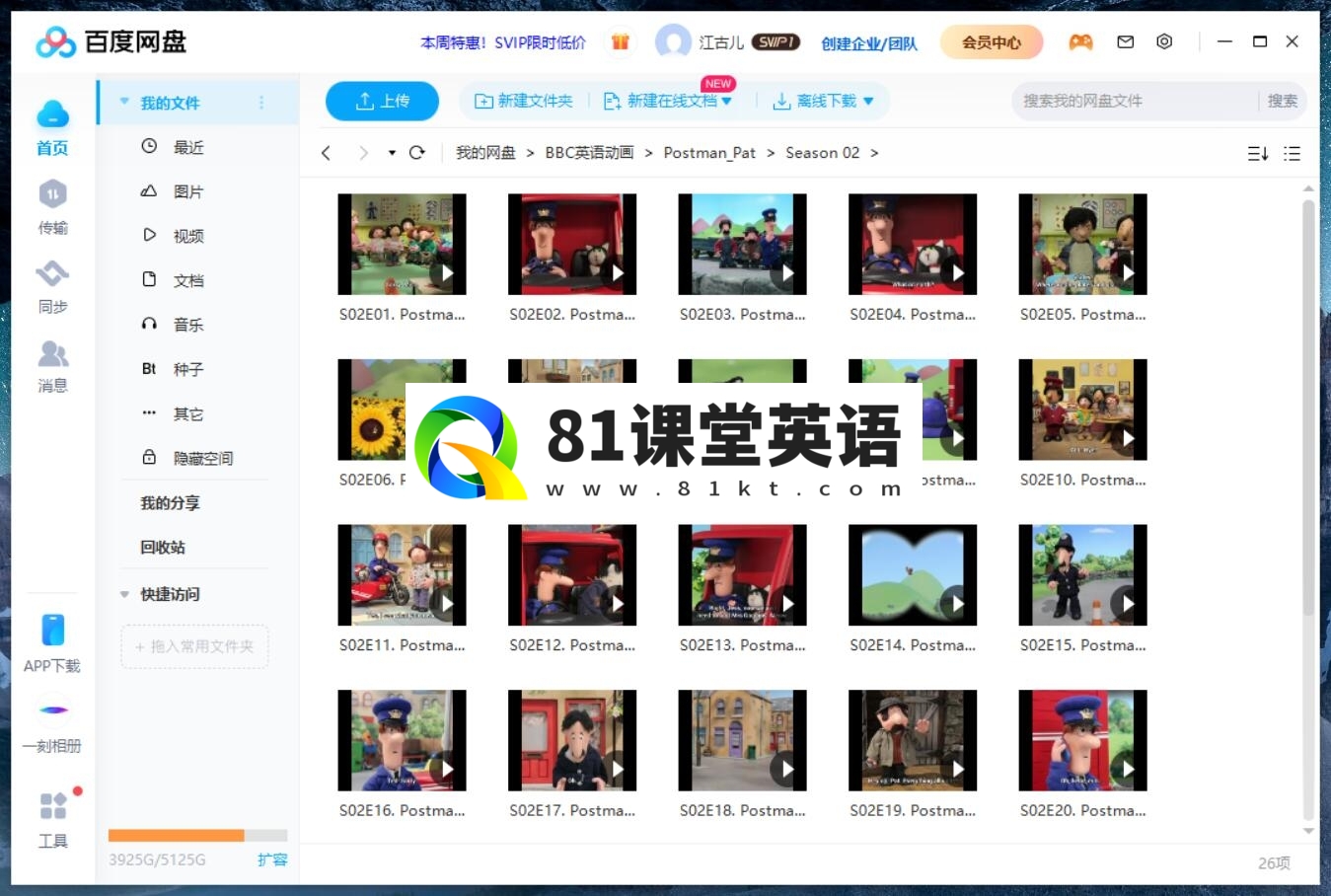Open the 工具 tools icon
The height and width of the screenshot is (896, 1331).
(53, 805)
